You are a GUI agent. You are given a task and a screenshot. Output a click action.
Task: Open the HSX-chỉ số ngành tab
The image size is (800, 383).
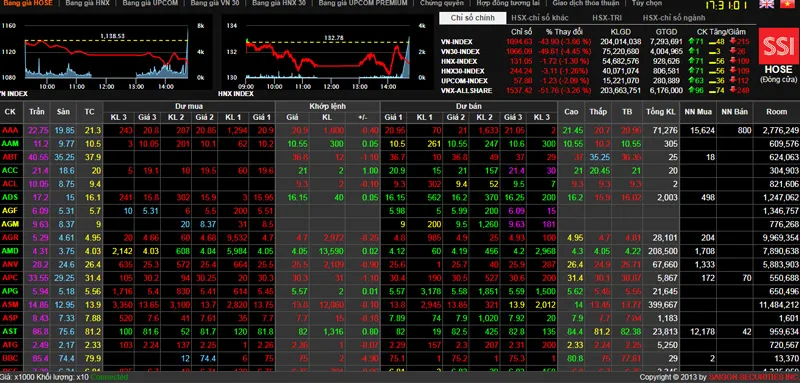pyautogui.click(x=673, y=18)
